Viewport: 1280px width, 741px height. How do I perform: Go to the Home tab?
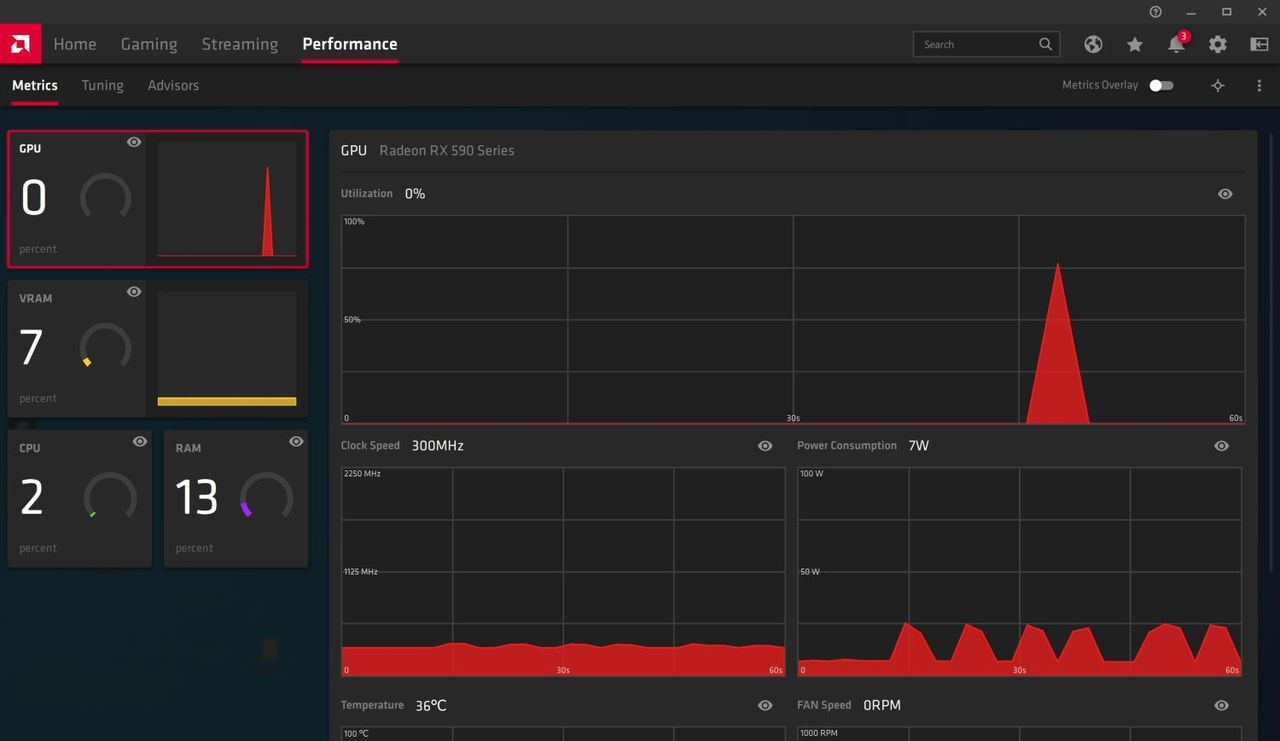(x=75, y=44)
